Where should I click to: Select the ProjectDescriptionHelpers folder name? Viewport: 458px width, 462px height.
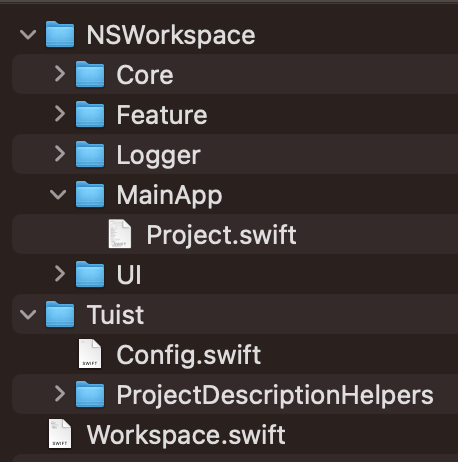[275, 396]
